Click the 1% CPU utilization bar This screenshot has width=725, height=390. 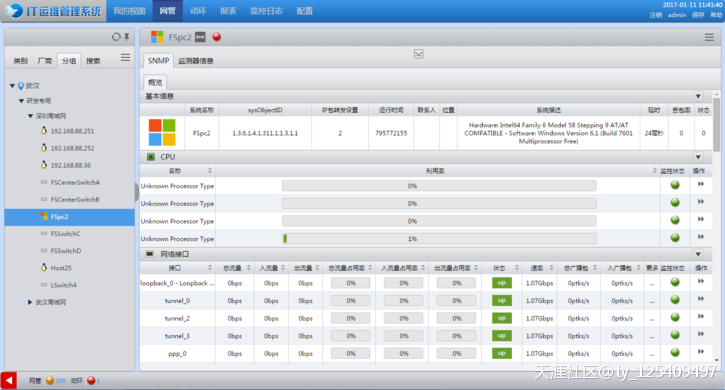439,239
